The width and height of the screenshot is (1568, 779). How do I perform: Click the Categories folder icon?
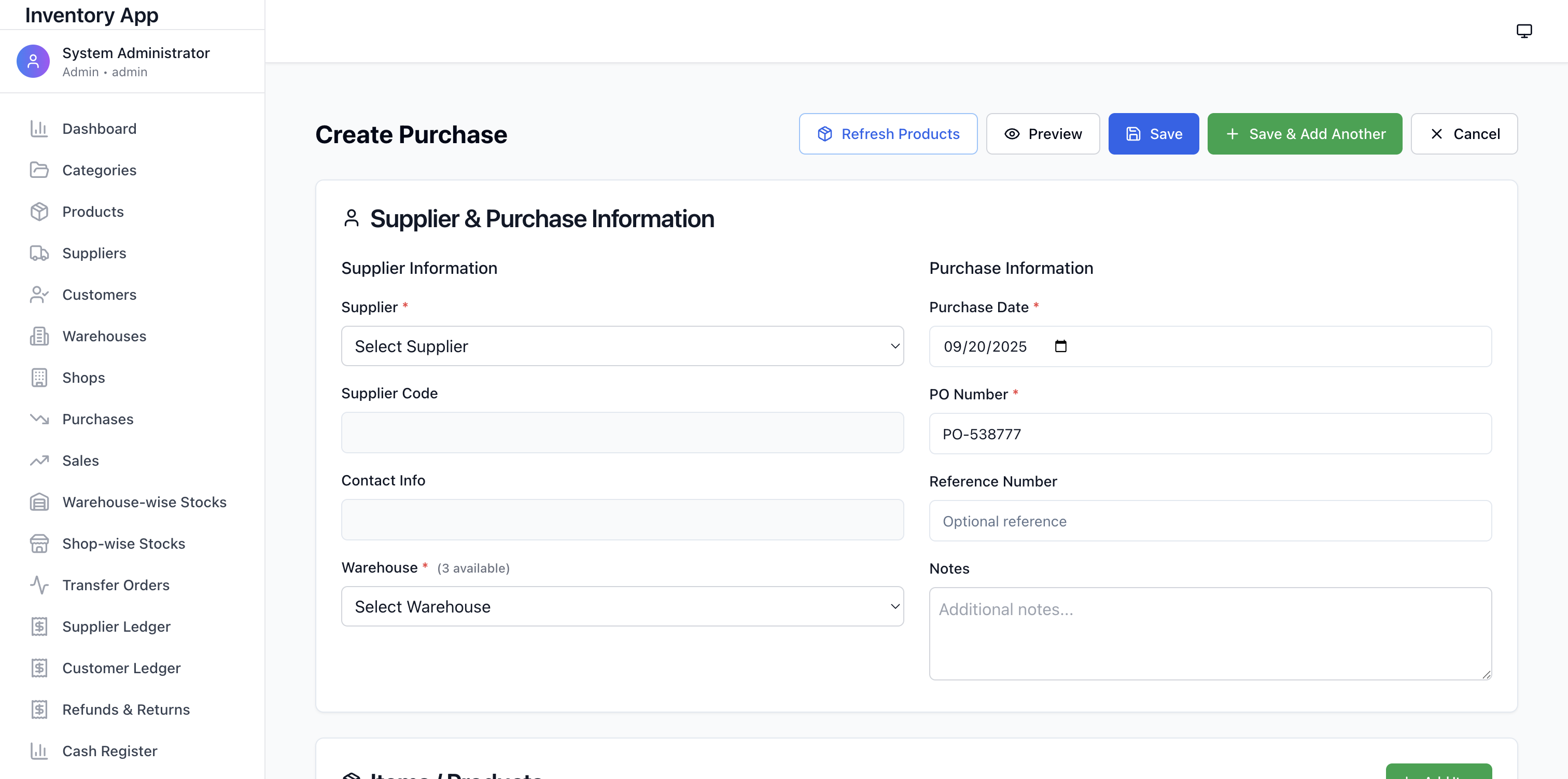[39, 170]
